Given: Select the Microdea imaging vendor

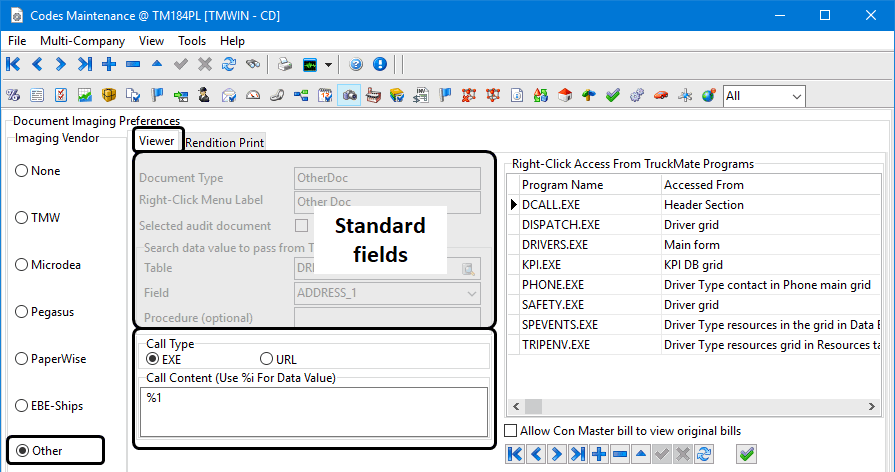Looking at the screenshot, I should (x=22, y=265).
